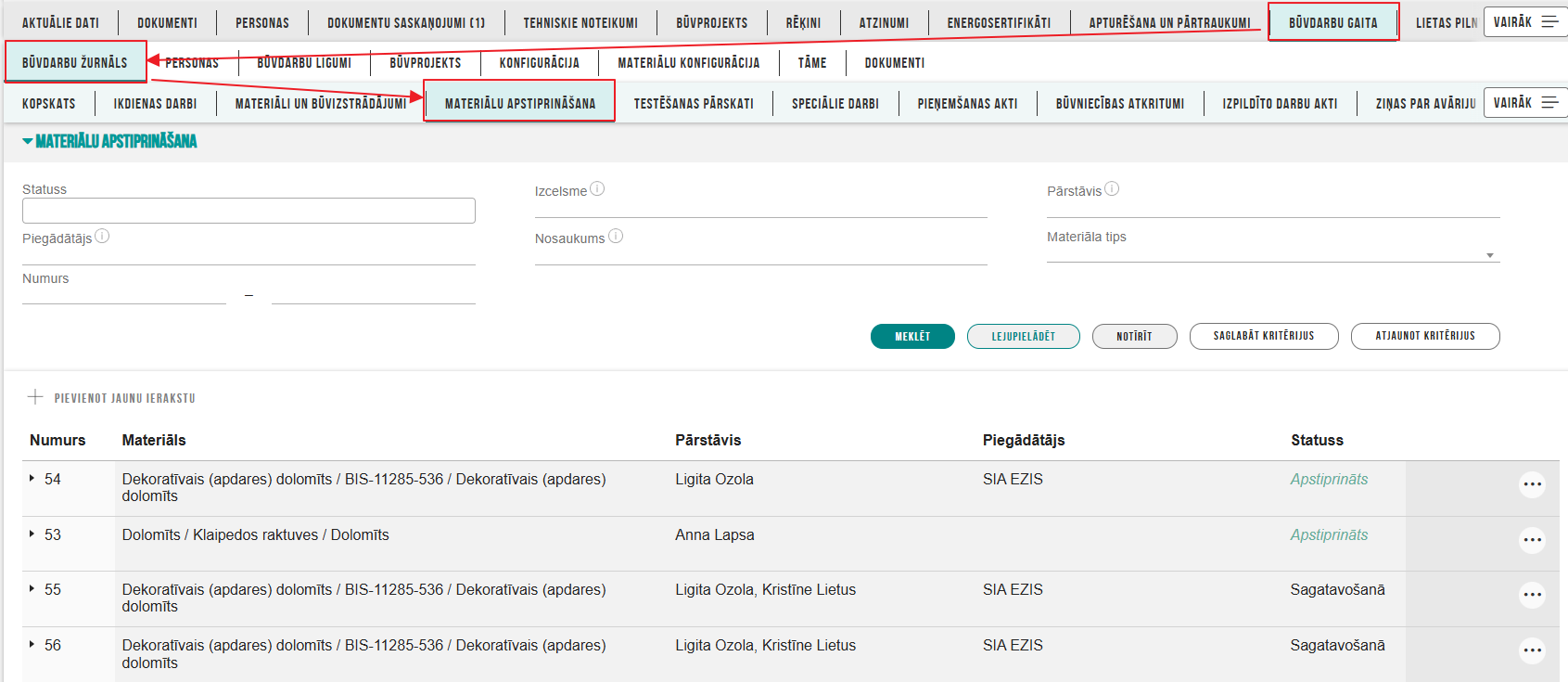Switch to the Kopskats tab
This screenshot has height=682, width=1568.
(x=49, y=104)
